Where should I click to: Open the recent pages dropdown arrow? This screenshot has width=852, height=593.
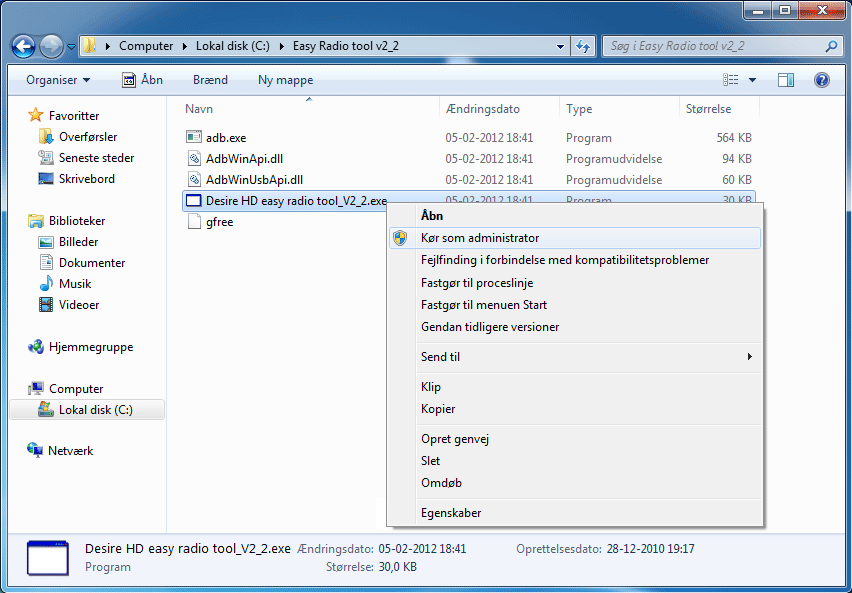click(x=71, y=47)
